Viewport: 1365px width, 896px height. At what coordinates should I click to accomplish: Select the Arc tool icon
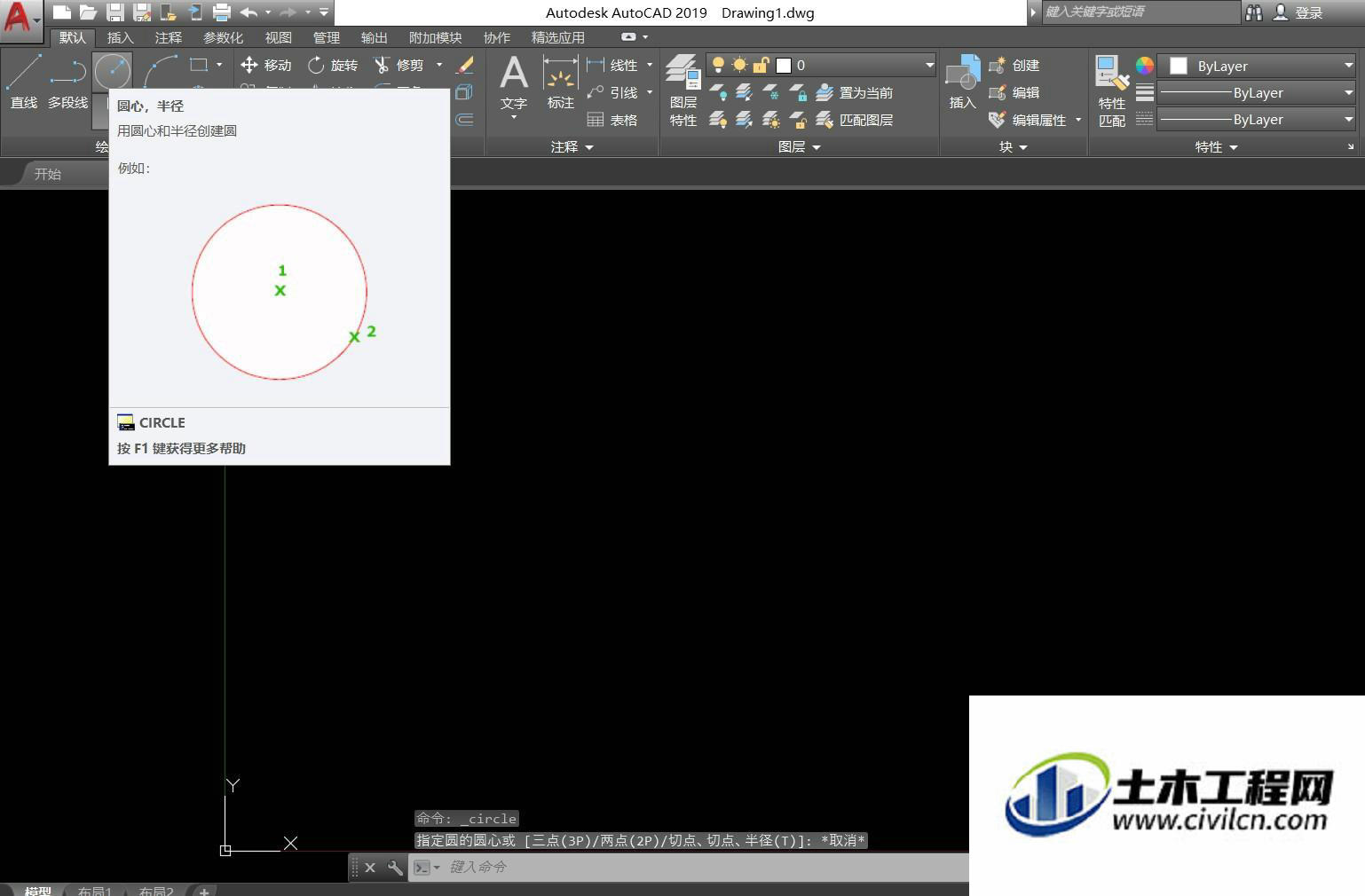(x=160, y=71)
